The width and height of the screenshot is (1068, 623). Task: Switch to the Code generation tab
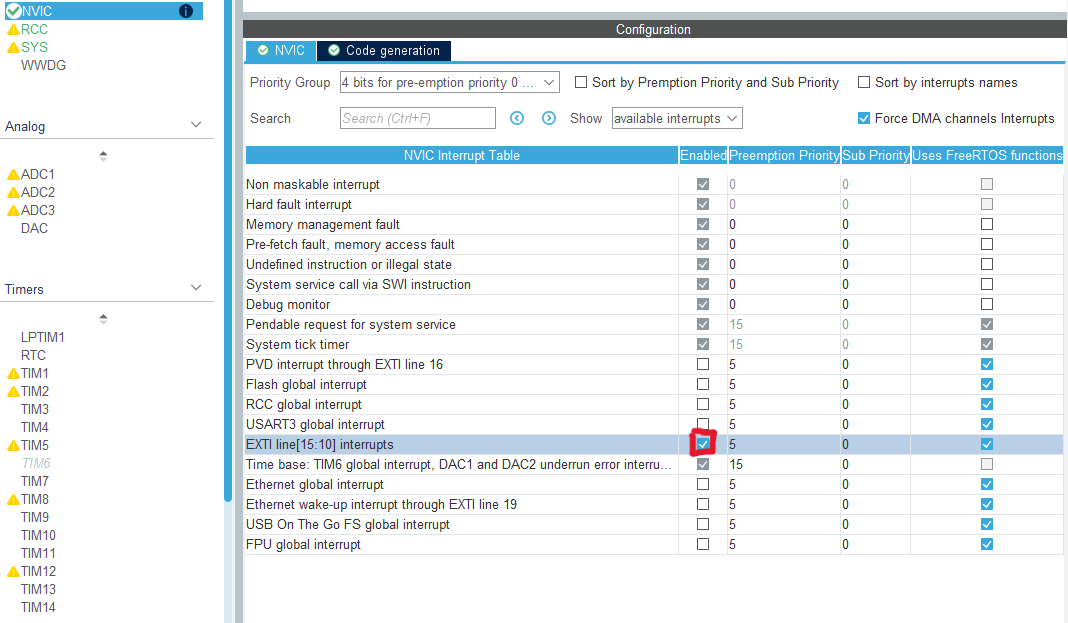point(384,50)
